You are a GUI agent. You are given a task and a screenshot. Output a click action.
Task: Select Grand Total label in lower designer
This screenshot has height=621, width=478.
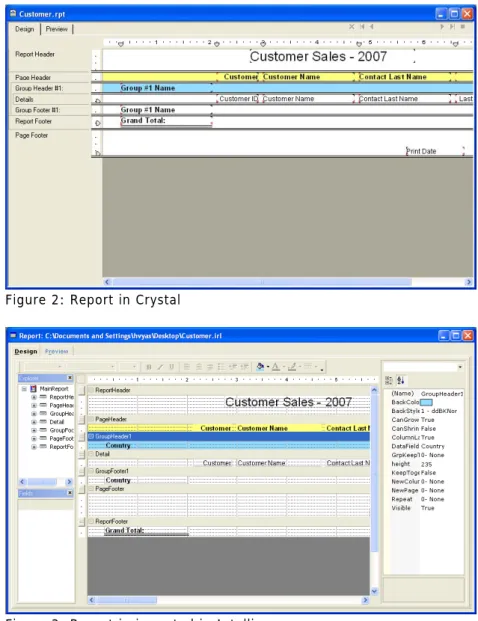coord(124,531)
